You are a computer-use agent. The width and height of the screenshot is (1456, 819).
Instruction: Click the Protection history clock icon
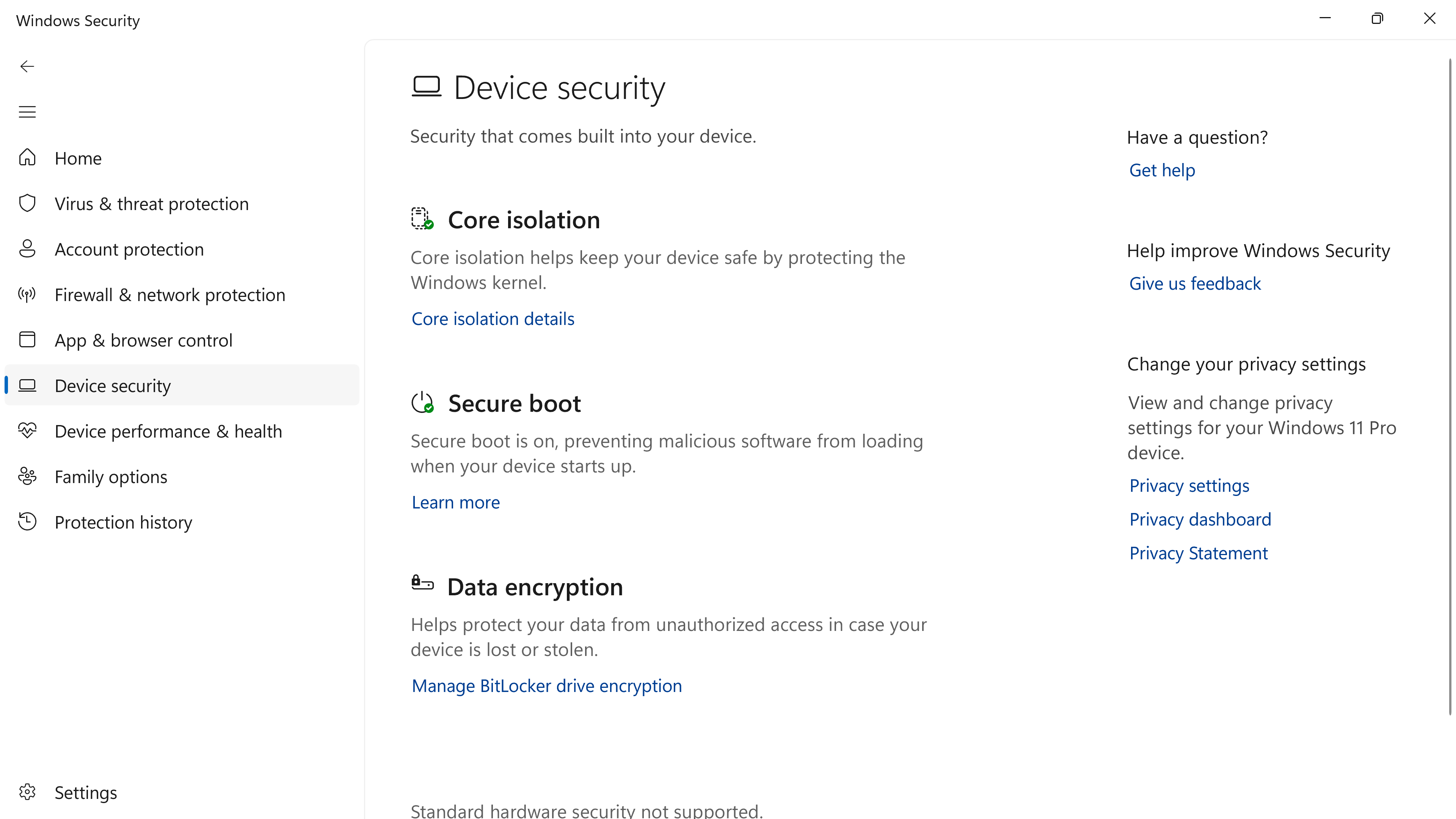tap(27, 522)
